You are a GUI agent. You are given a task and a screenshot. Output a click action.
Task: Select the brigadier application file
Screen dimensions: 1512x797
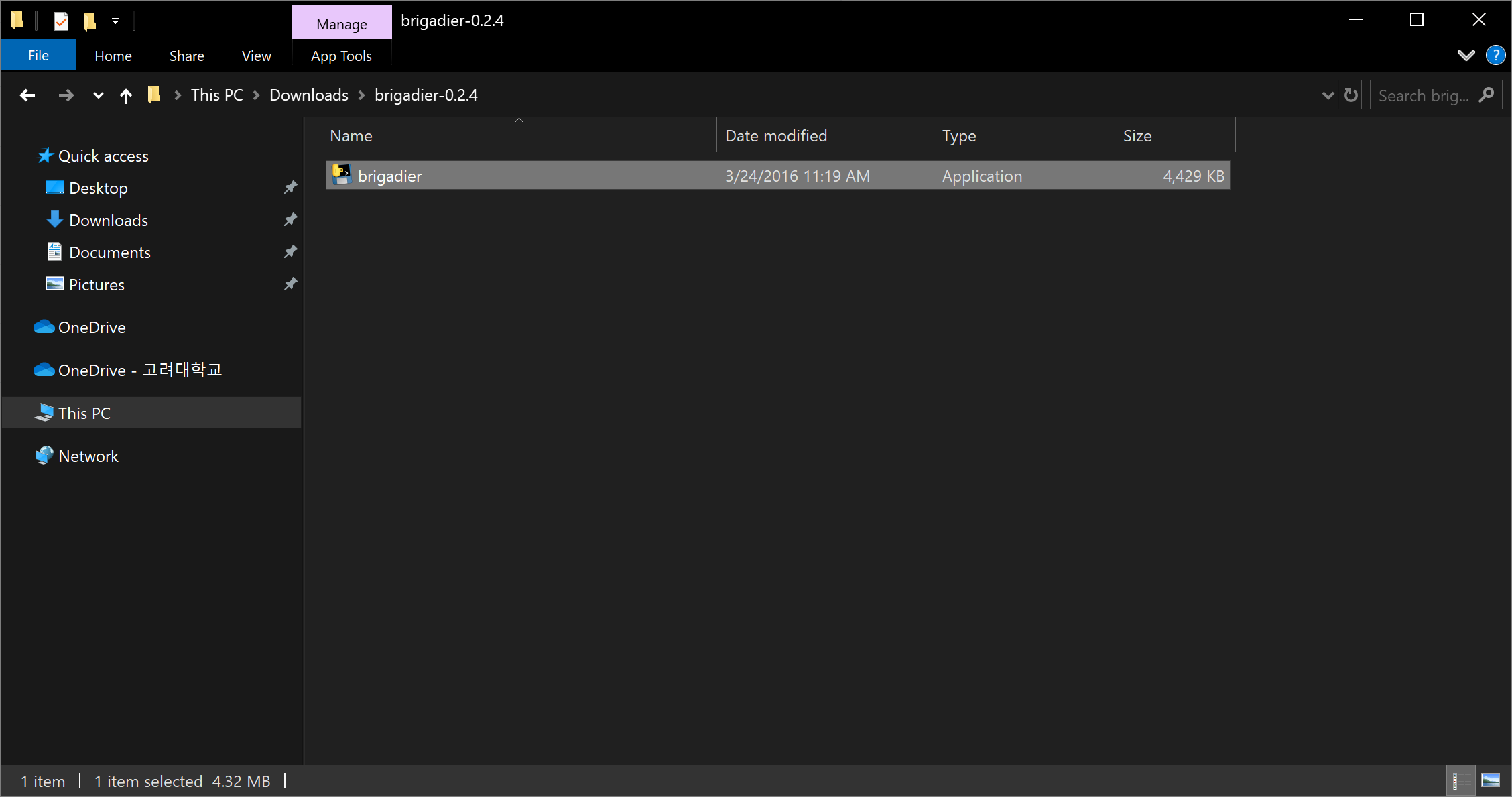tap(389, 176)
